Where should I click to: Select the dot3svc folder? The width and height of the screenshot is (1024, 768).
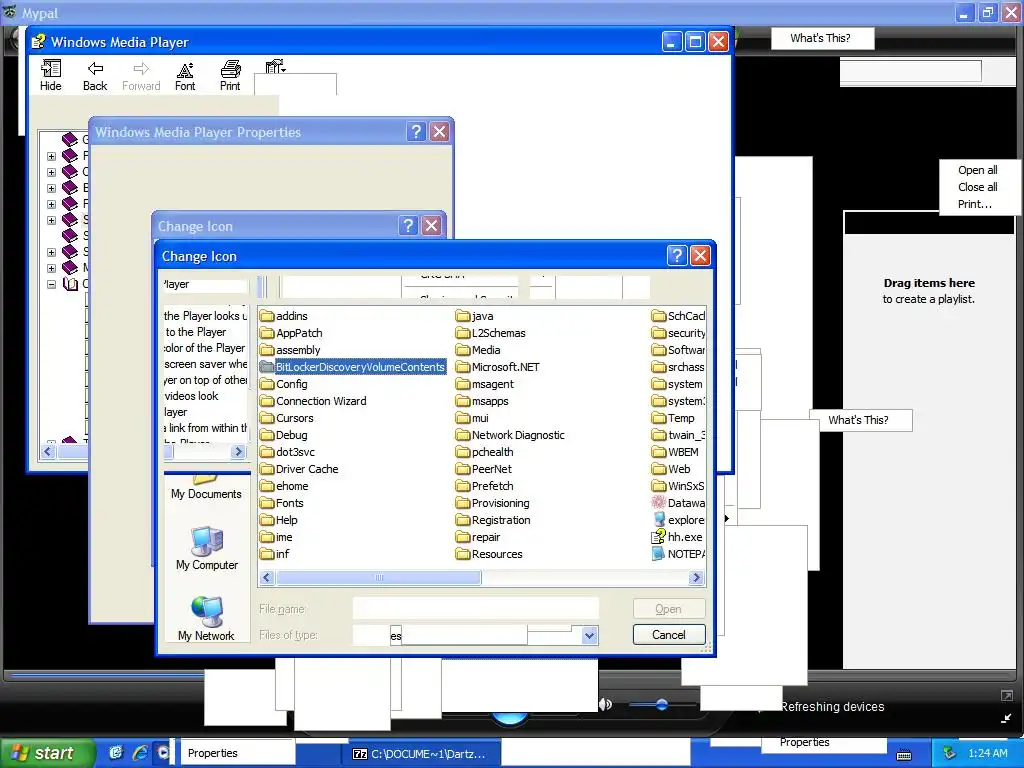pyautogui.click(x=287, y=452)
